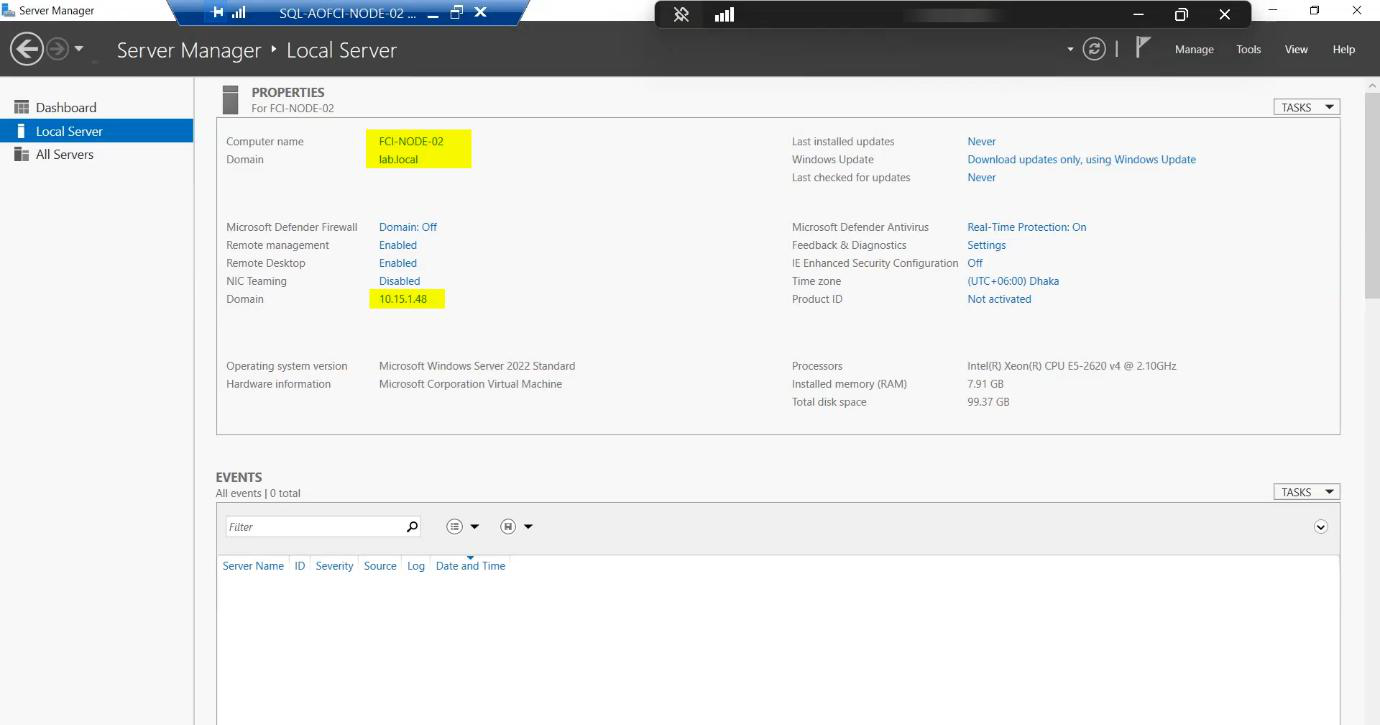Open Feedback & Diagnostics Settings link
Image resolution: width=1380 pixels, height=725 pixels.
click(x=986, y=245)
